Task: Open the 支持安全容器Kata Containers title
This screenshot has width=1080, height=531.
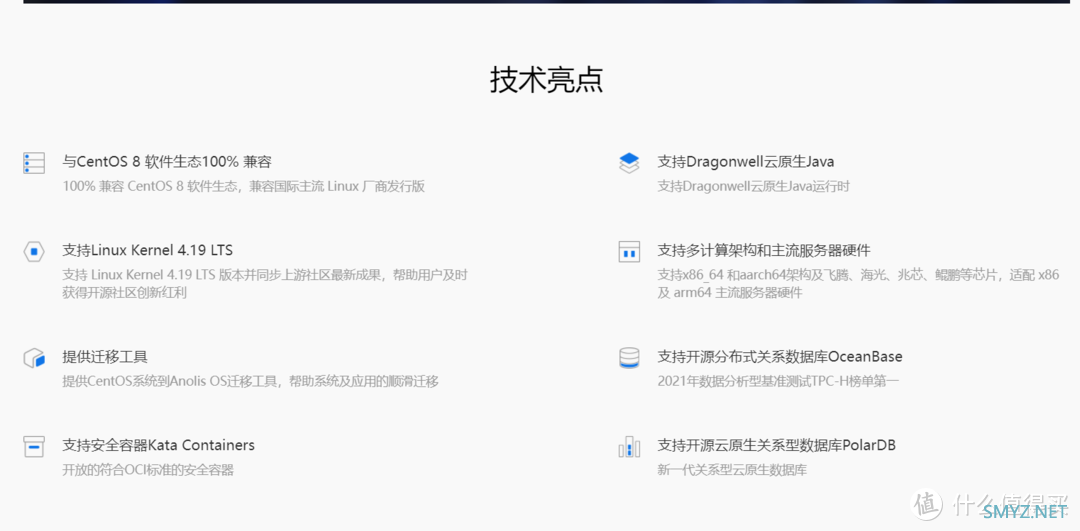Action: (158, 445)
